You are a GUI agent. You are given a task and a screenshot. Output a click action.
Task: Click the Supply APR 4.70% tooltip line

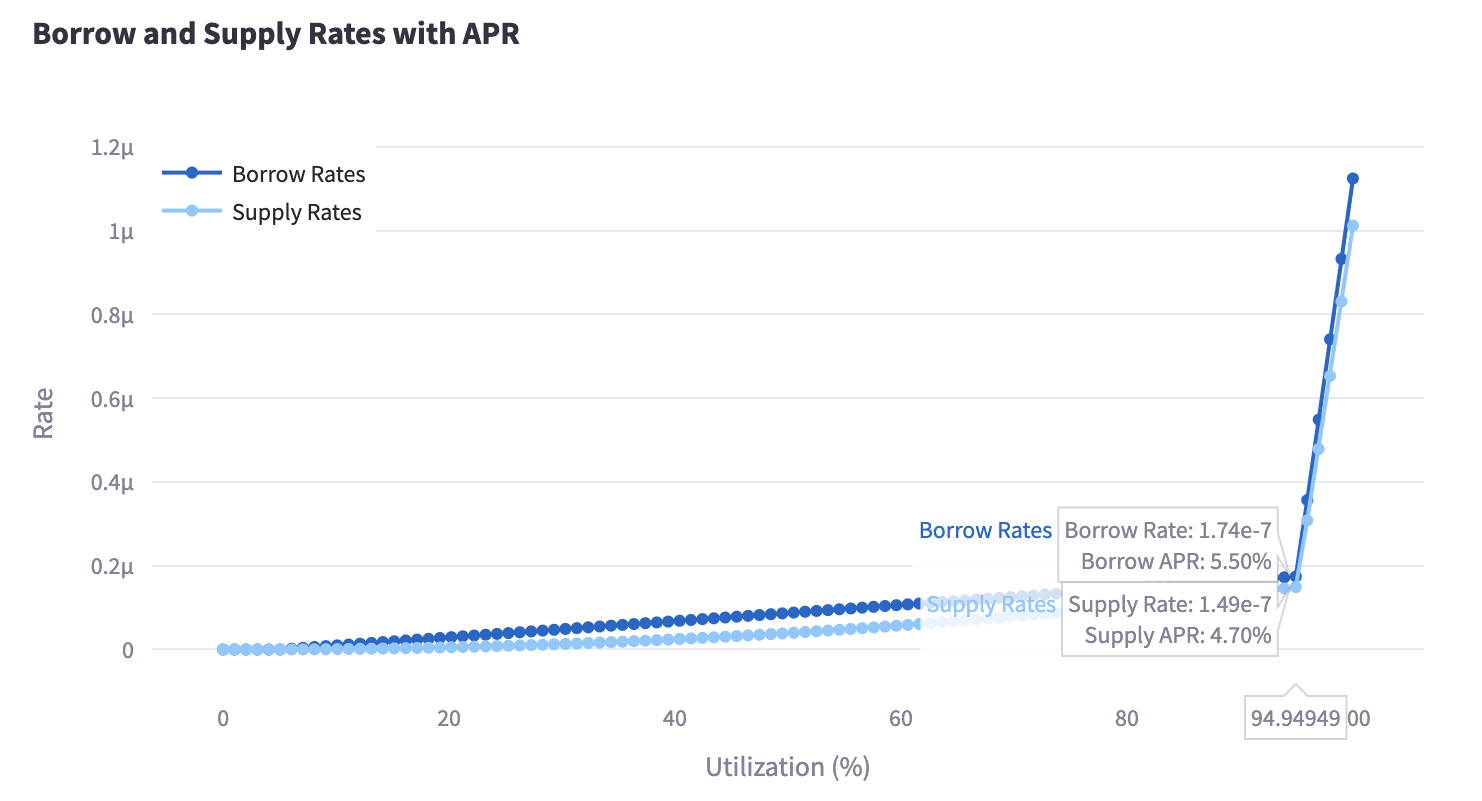pyautogui.click(x=1177, y=635)
